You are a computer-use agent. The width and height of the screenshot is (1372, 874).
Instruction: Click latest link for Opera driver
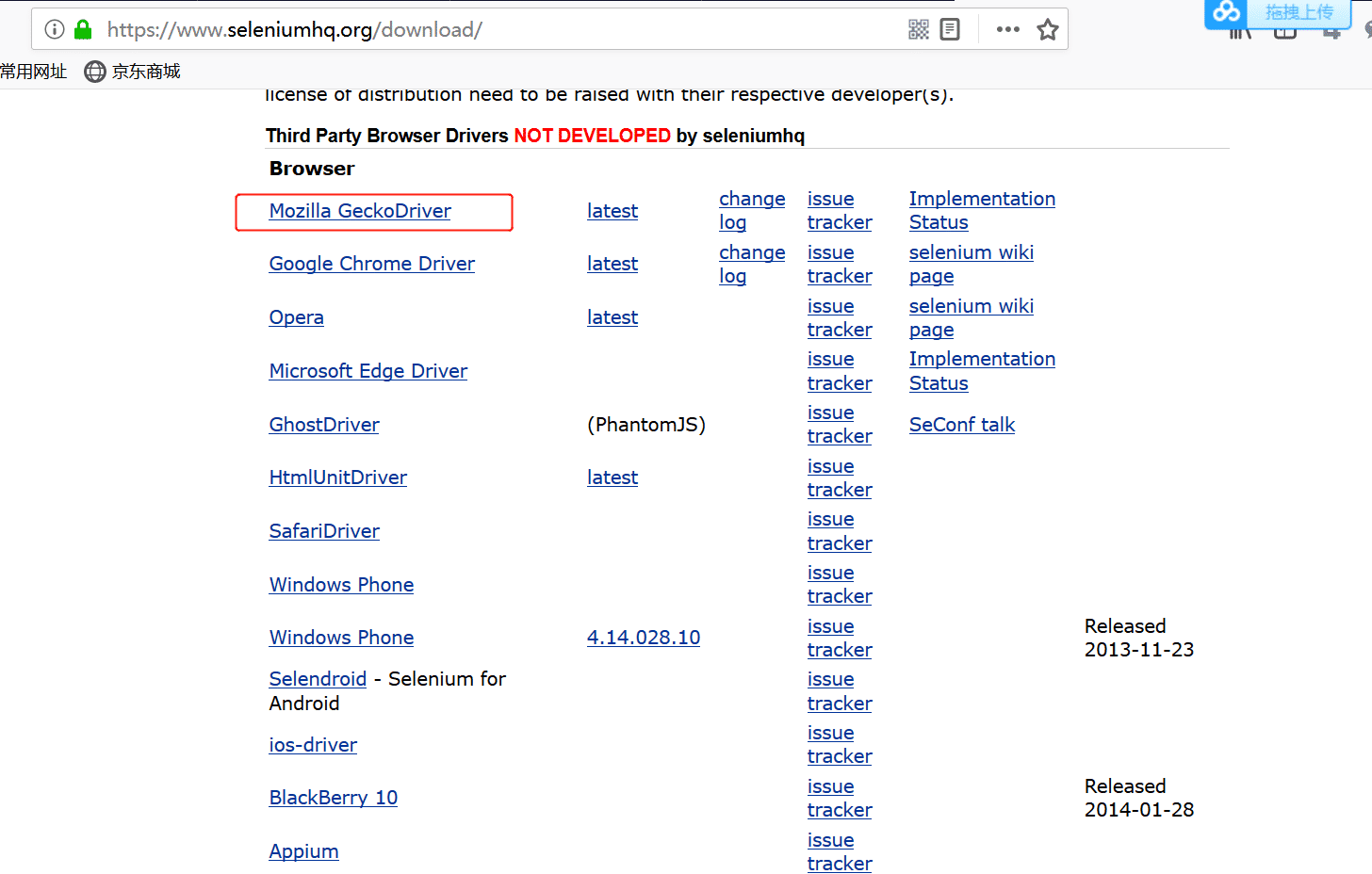pyautogui.click(x=612, y=317)
